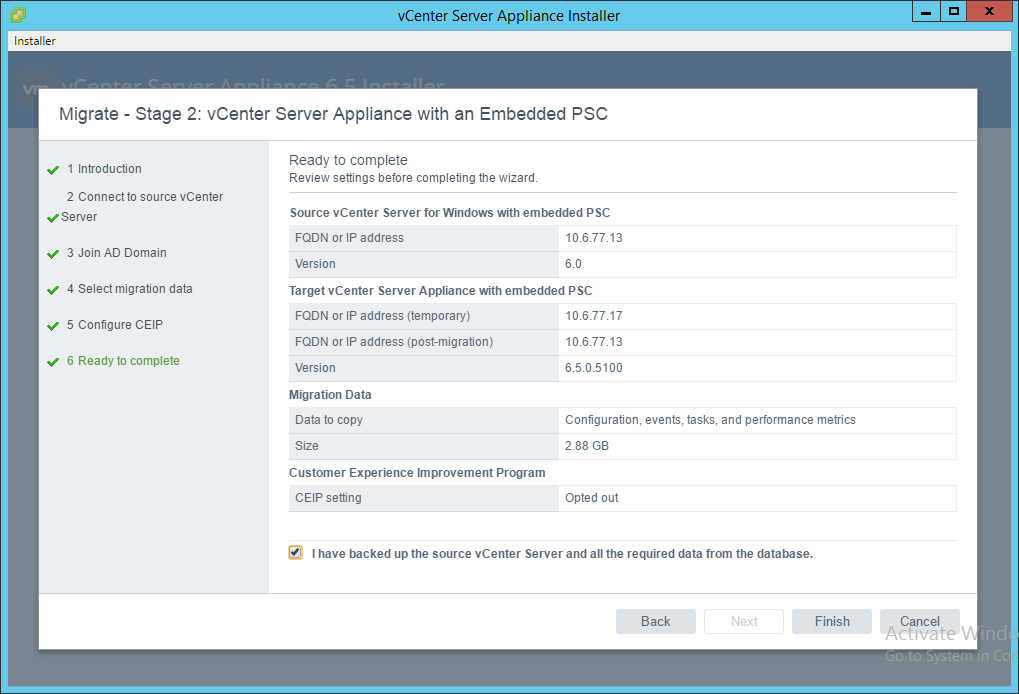Viewport: 1019px width, 694px height.
Task: Select step 1 Introduction in the wizard
Action: pyautogui.click(x=104, y=169)
